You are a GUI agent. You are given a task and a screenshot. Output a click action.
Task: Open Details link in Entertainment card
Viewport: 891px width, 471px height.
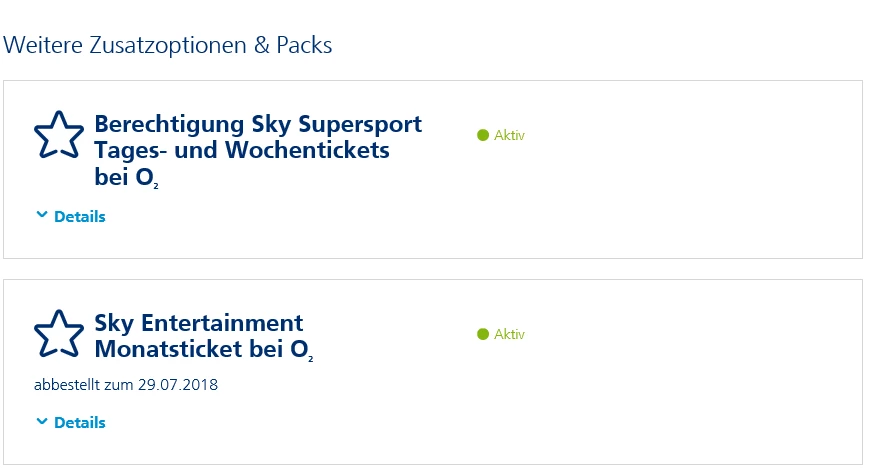[x=79, y=423]
